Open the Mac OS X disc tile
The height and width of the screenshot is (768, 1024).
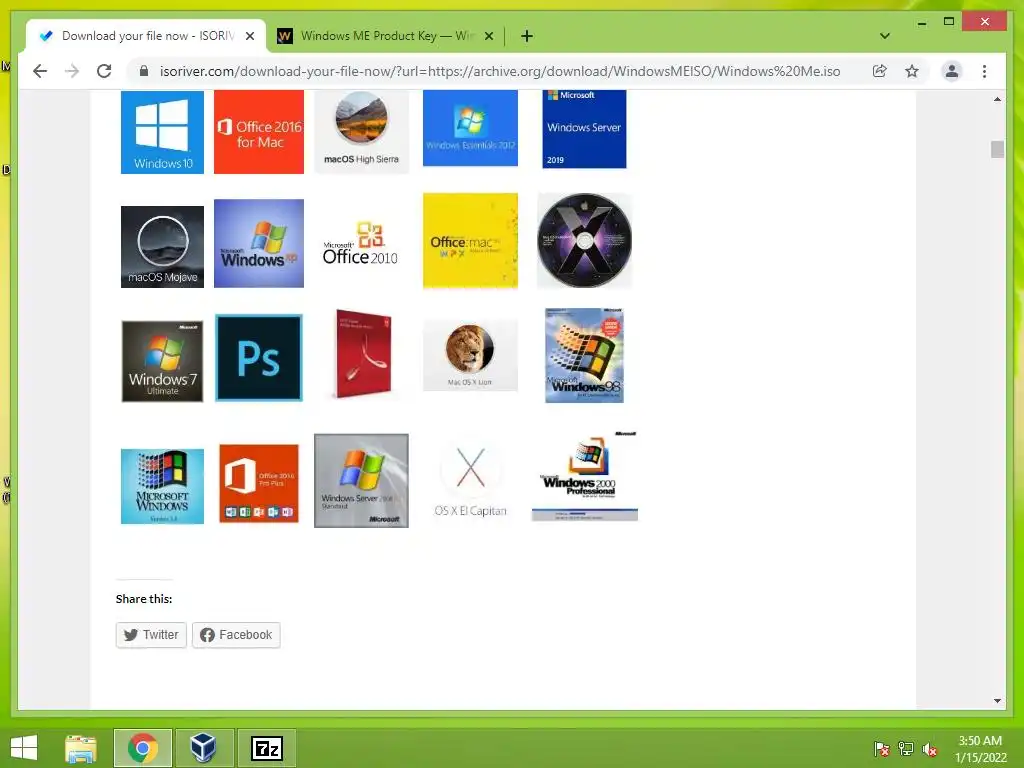(584, 240)
